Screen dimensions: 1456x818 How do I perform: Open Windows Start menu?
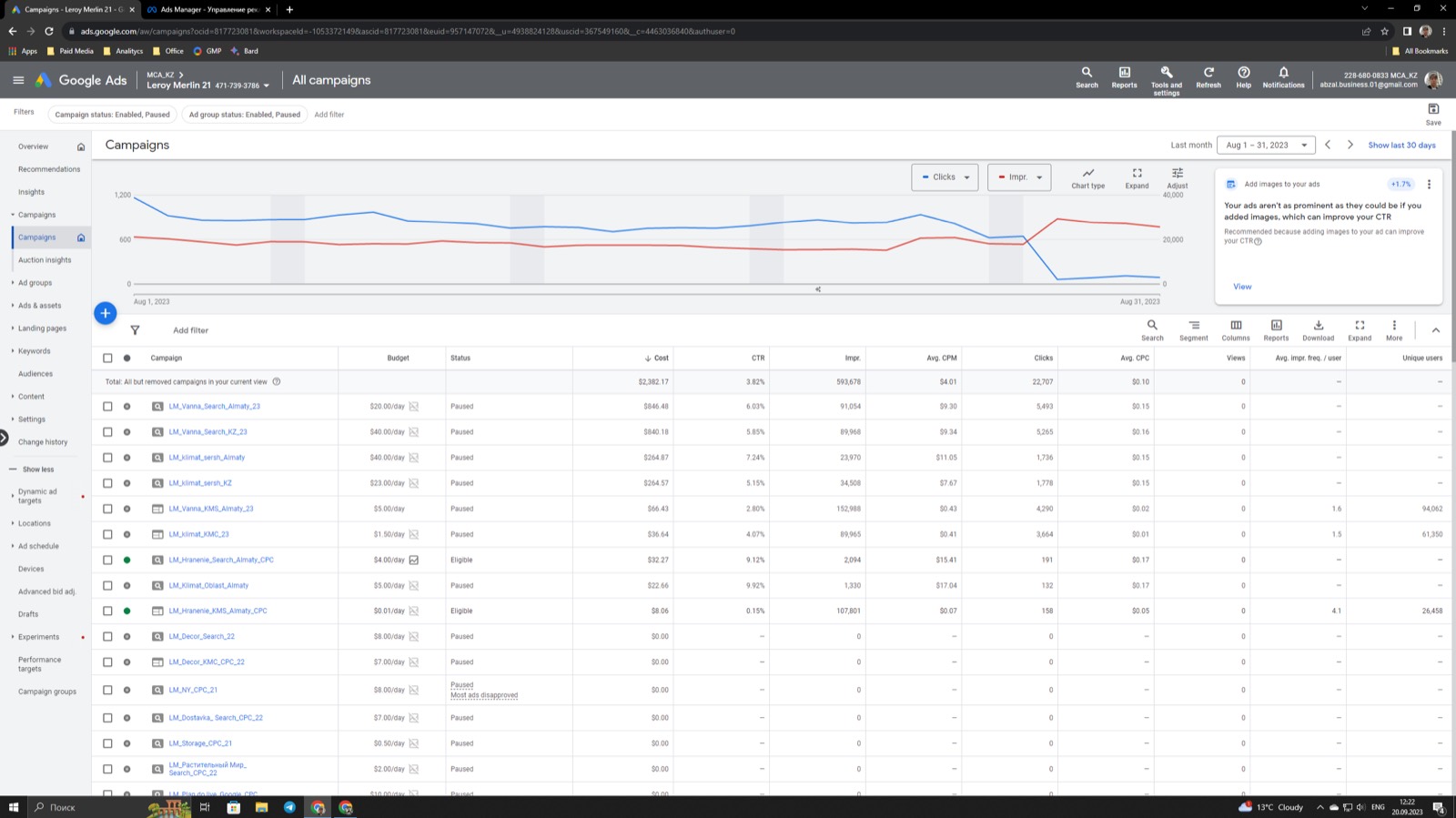(x=13, y=807)
